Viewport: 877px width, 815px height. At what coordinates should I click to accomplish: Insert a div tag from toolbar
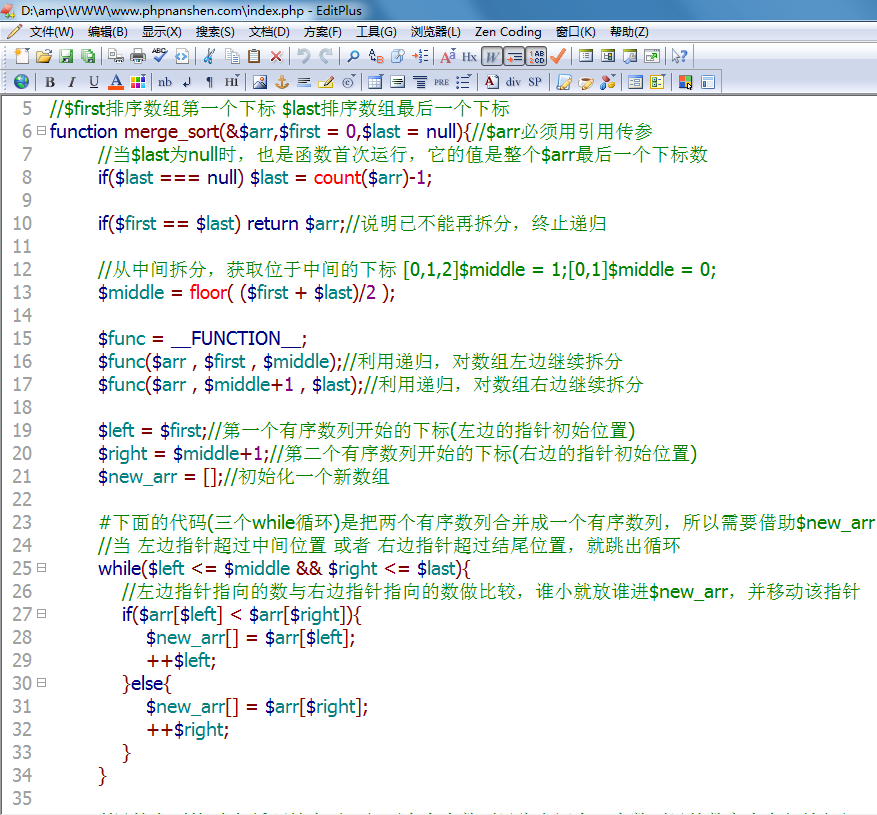point(513,82)
